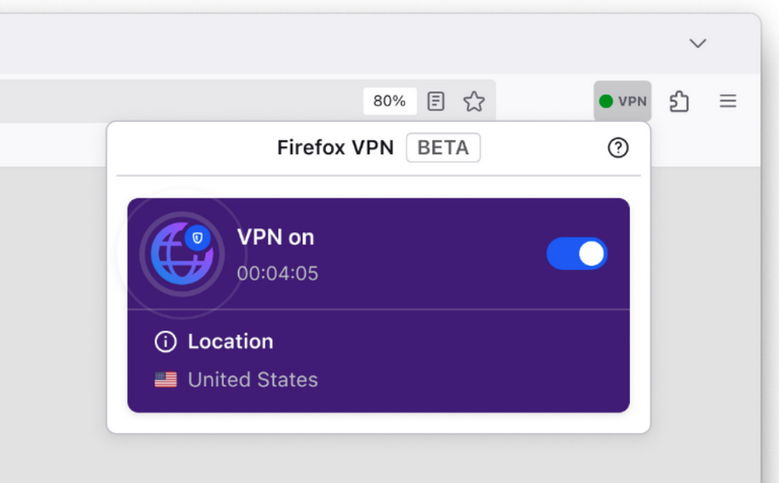Open the Extensions puzzle piece icon

[679, 101]
